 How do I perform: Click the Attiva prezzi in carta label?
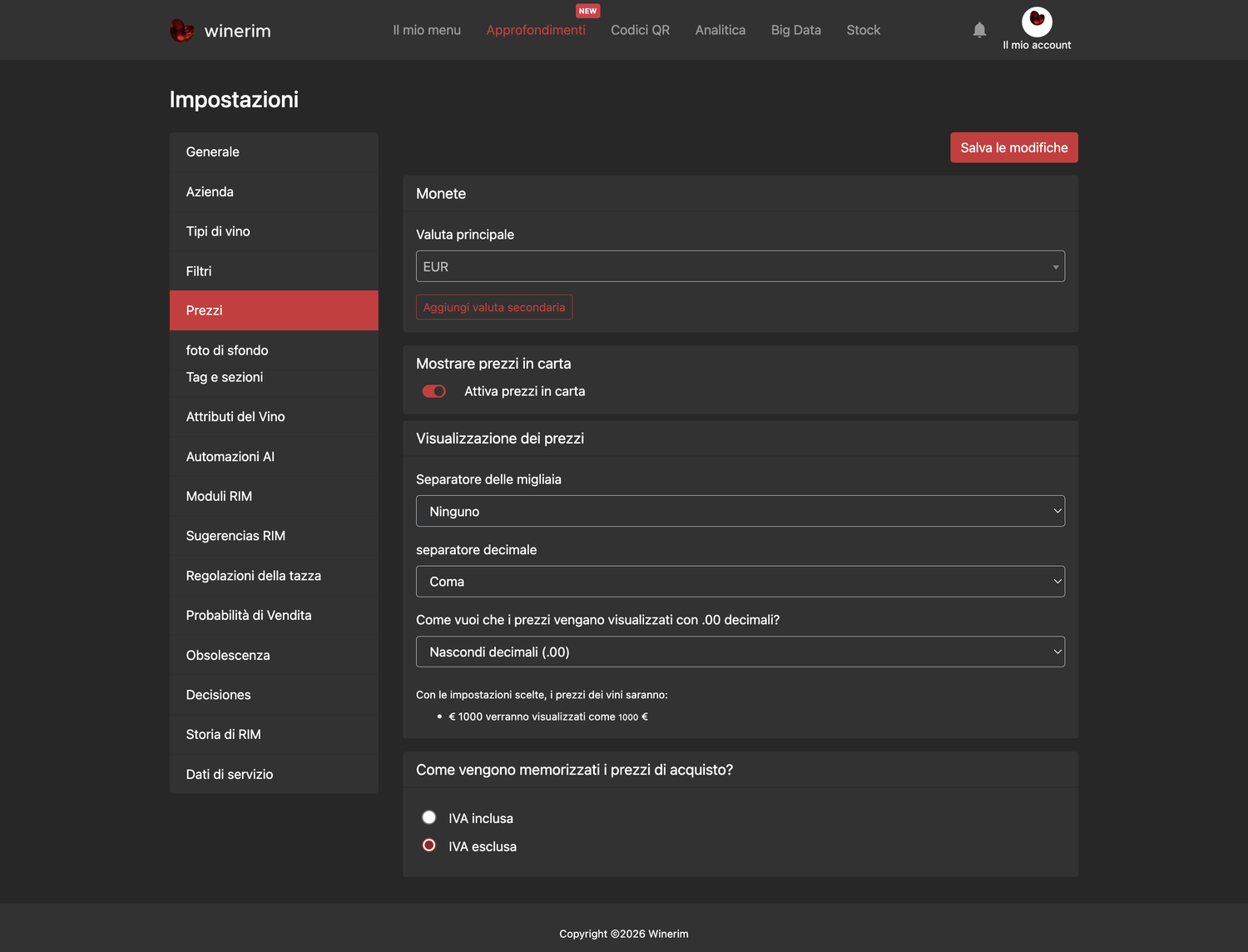click(x=525, y=391)
